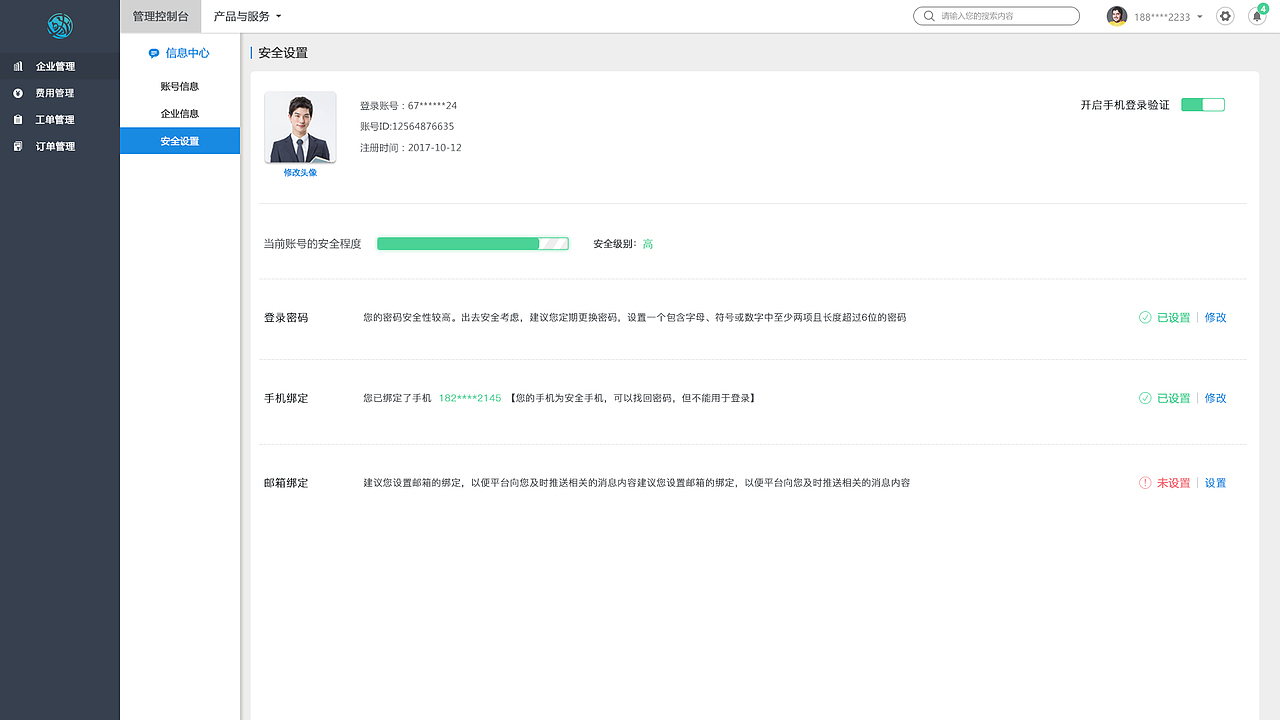Click the 手机绑定 row label

pos(286,398)
